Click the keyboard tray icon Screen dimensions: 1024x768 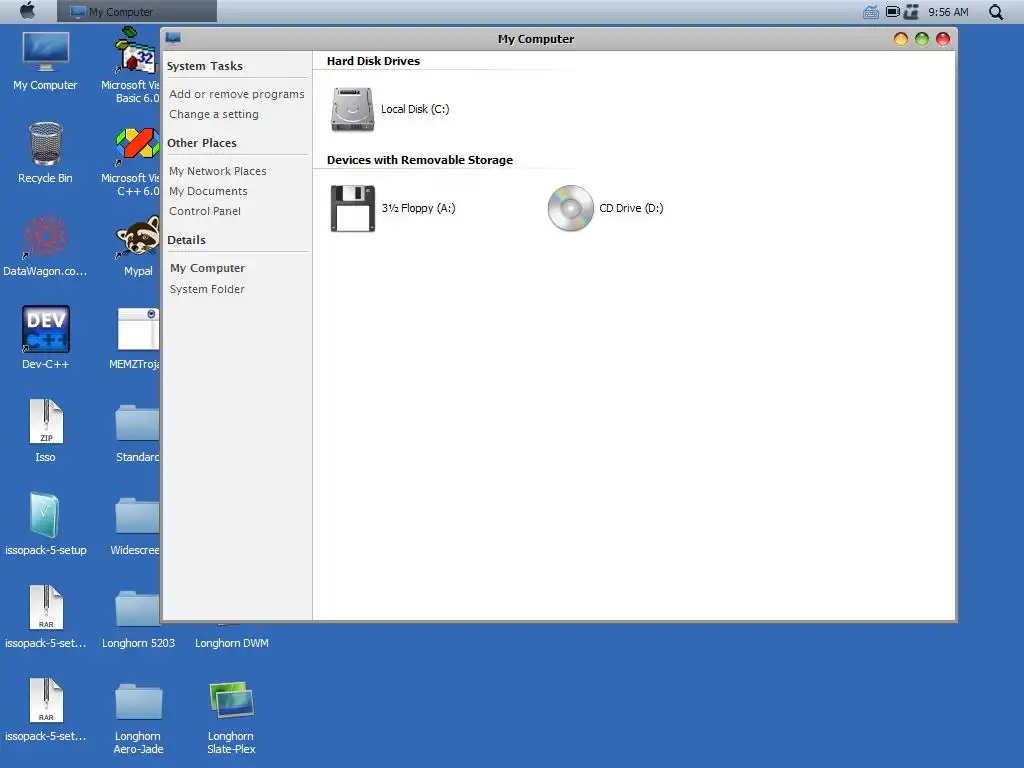pos(871,12)
